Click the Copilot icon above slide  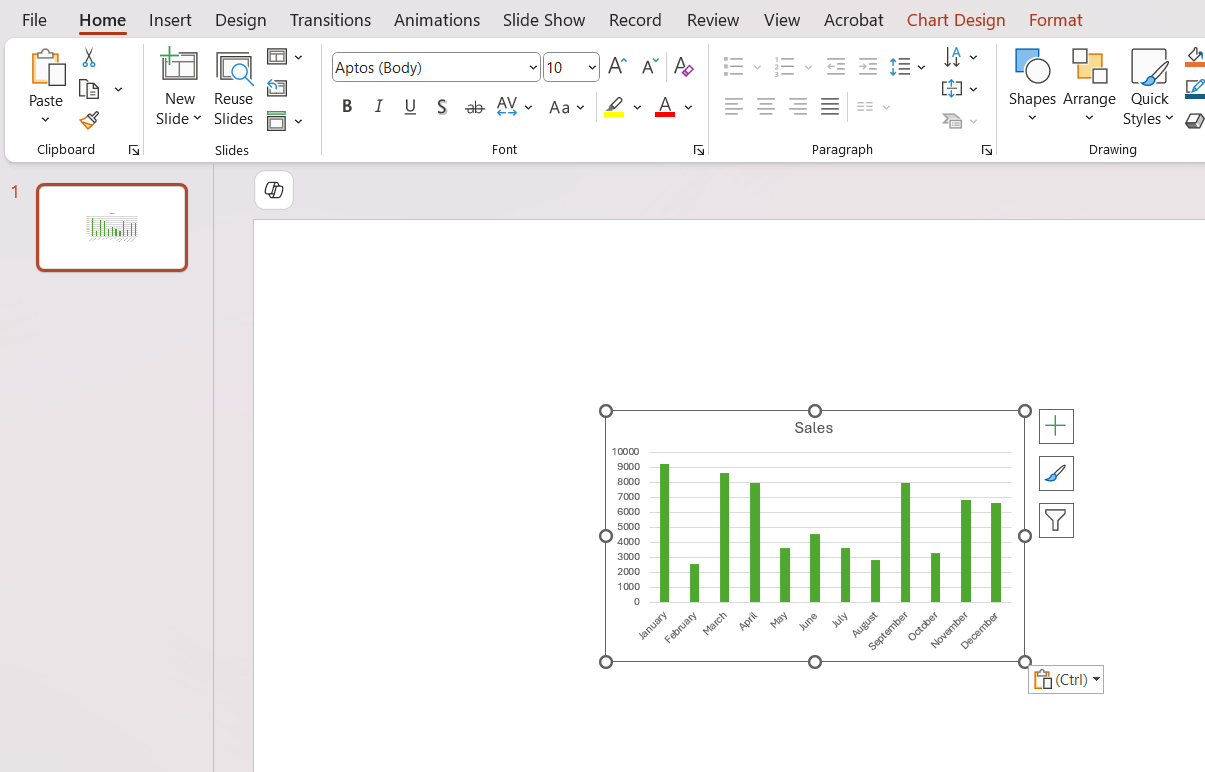click(x=274, y=190)
